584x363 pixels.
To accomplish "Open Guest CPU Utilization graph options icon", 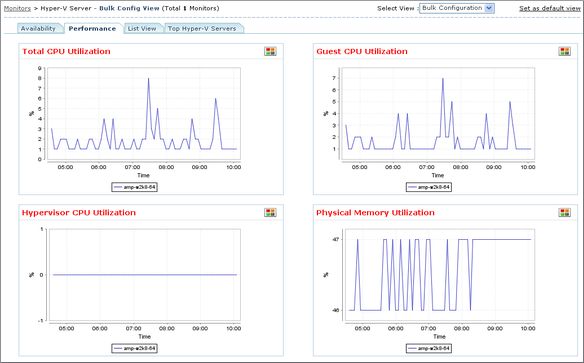I will (x=565, y=51).
